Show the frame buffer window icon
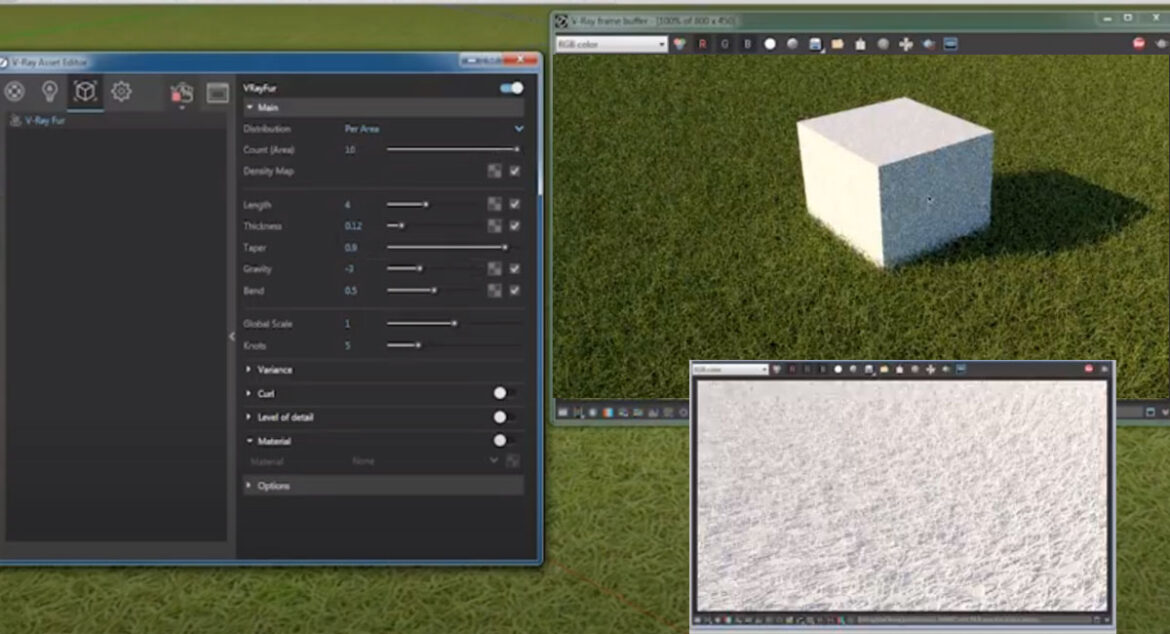This screenshot has width=1170, height=634. coord(217,93)
